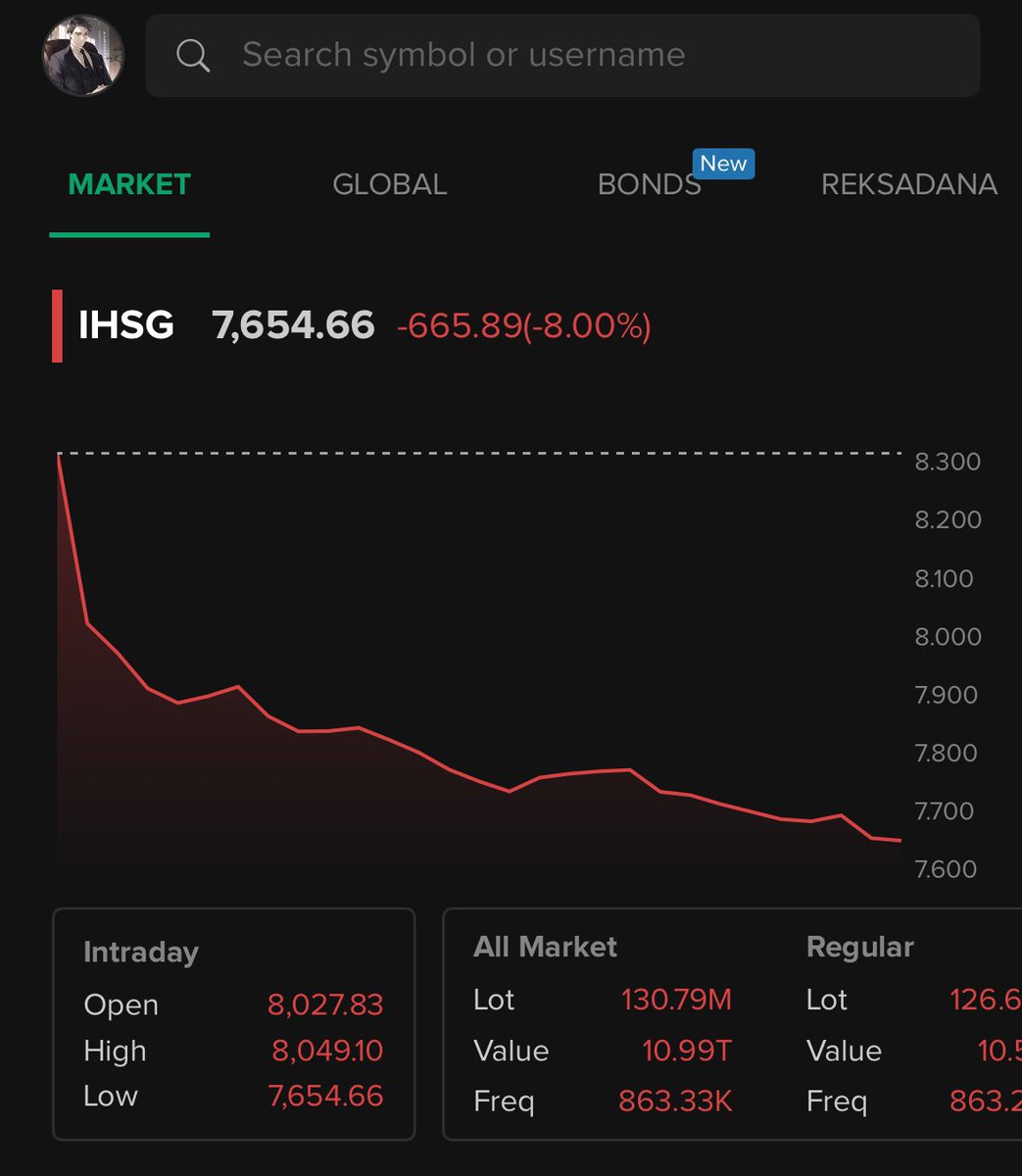
Task: Switch to the BONDS tab
Action: tap(650, 184)
